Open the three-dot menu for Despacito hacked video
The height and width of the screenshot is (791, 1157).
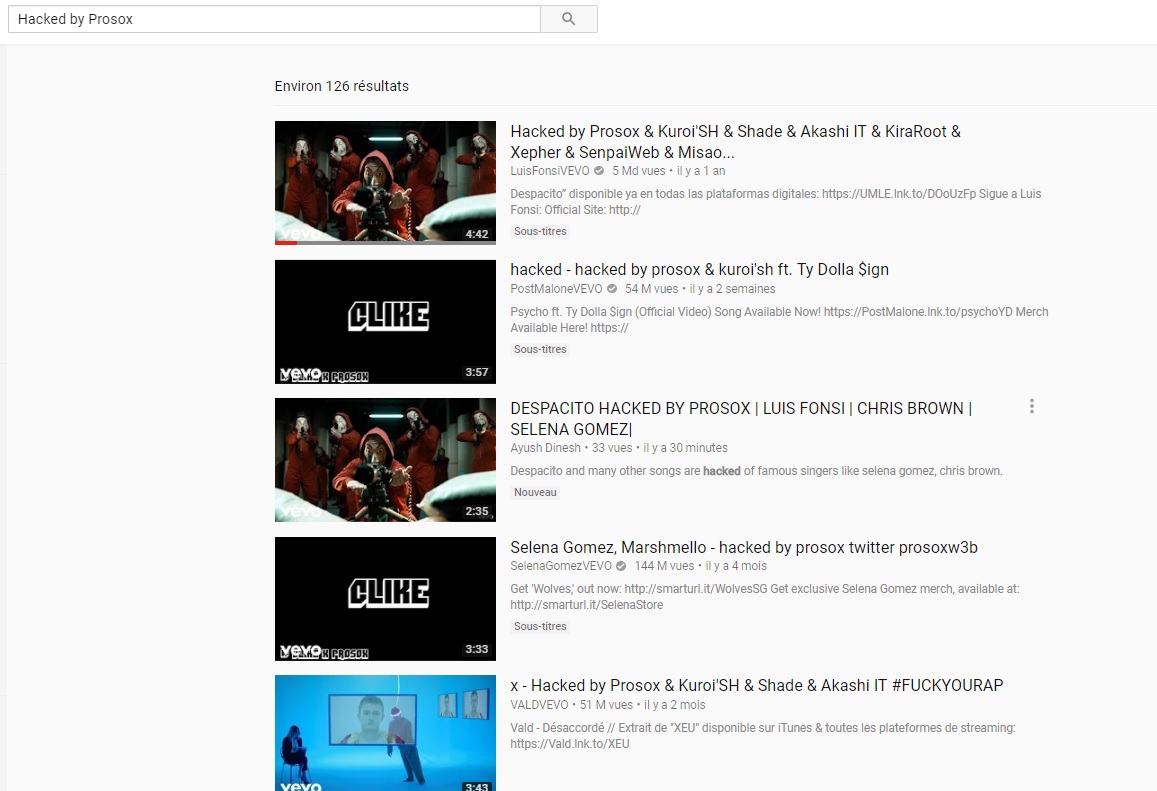pos(1031,406)
